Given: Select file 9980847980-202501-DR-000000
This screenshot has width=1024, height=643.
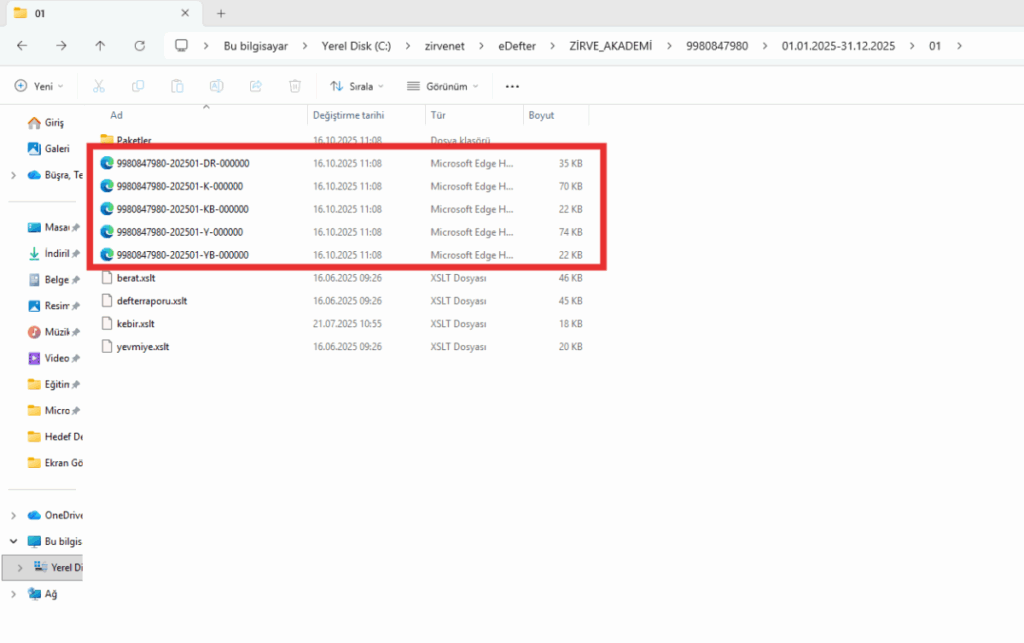Looking at the screenshot, I should (x=182, y=163).
